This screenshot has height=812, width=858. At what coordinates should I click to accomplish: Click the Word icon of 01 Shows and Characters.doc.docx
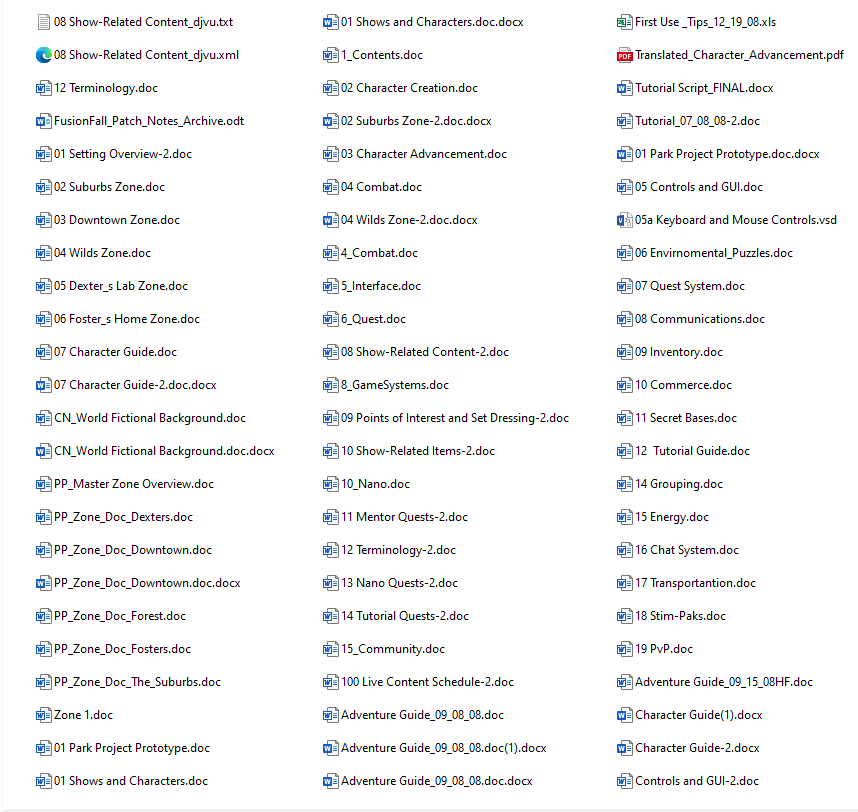(331, 22)
